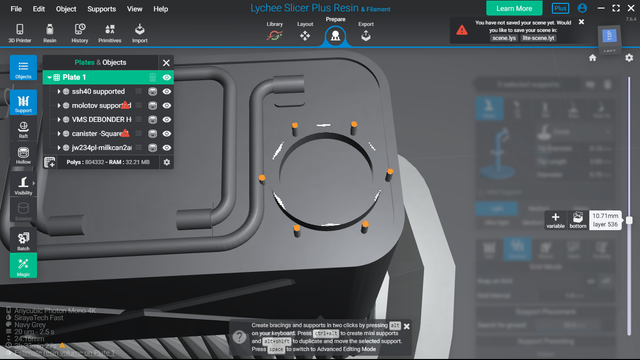Image resolution: width=640 pixels, height=360 pixels.
Task: Open the Supports menu
Action: tap(102, 9)
